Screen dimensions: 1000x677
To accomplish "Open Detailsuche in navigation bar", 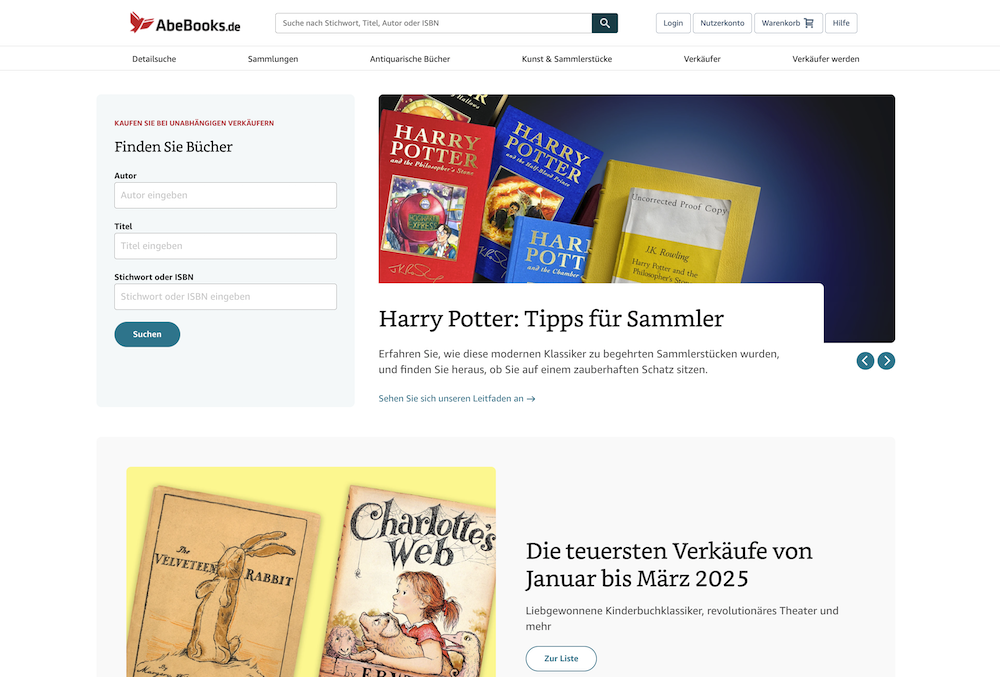I will click(x=154, y=59).
